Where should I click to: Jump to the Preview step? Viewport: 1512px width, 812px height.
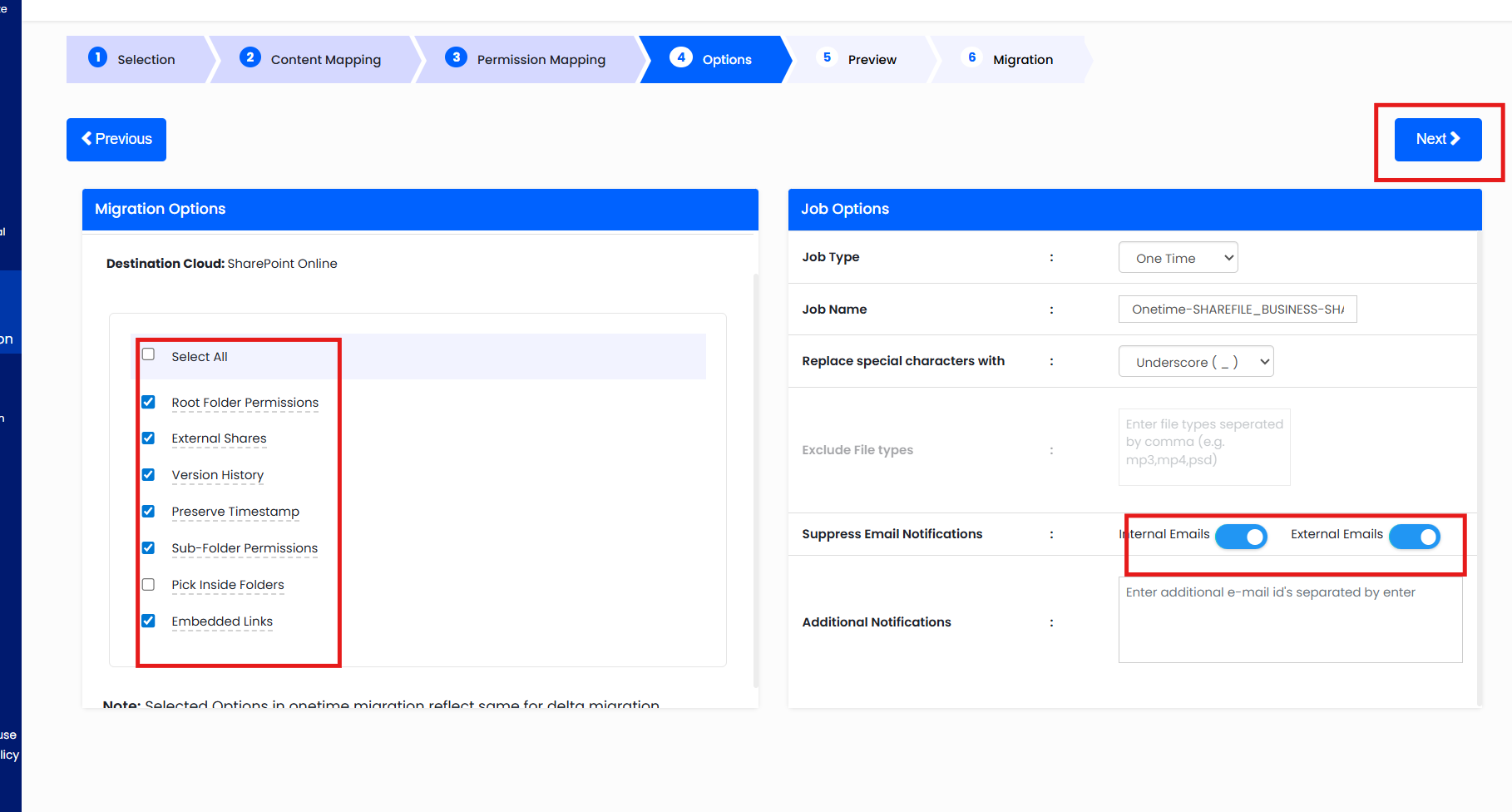pyautogui.click(x=861, y=59)
